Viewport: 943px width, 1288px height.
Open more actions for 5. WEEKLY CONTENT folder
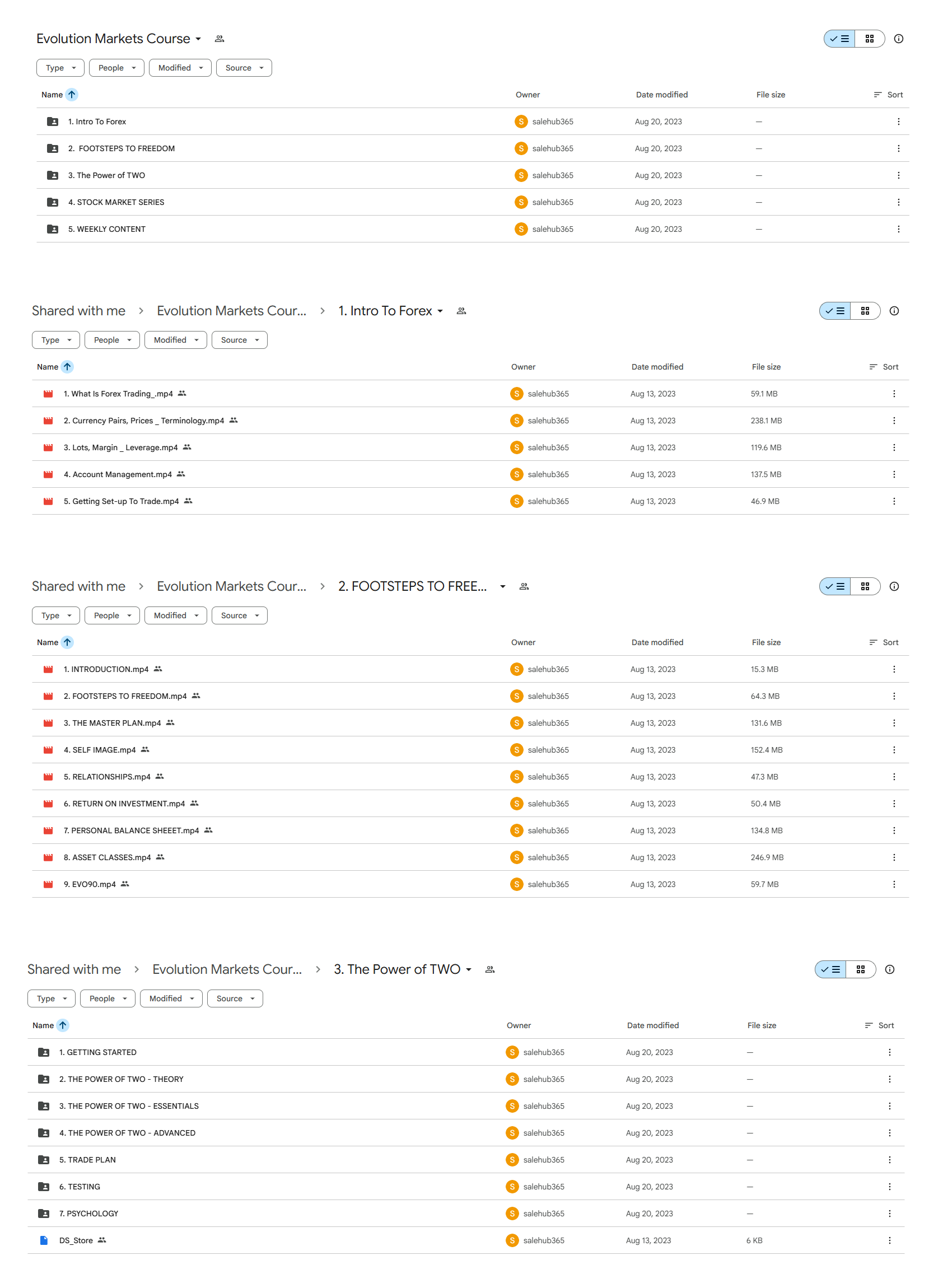pyautogui.click(x=898, y=229)
